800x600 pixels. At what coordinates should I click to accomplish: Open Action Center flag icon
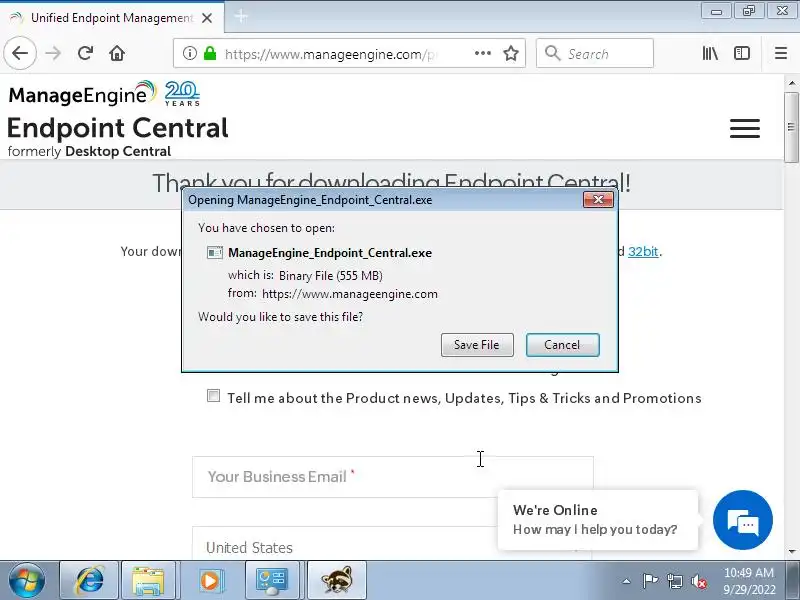(650, 581)
